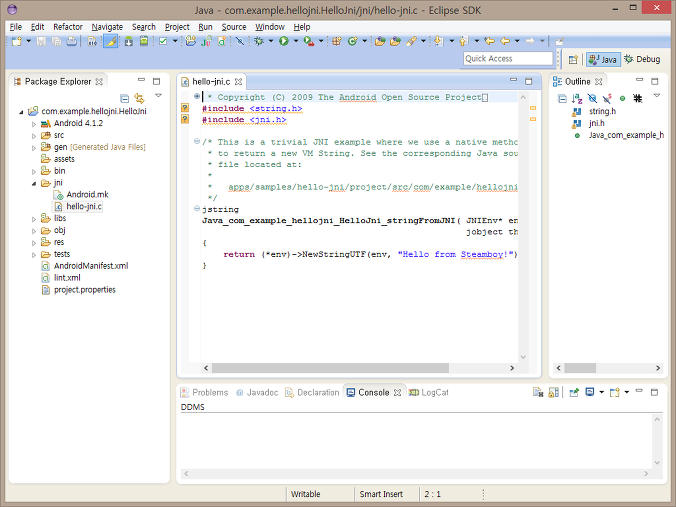This screenshot has width=676, height=507.
Task: Click the green Run button icon
Action: (284, 41)
